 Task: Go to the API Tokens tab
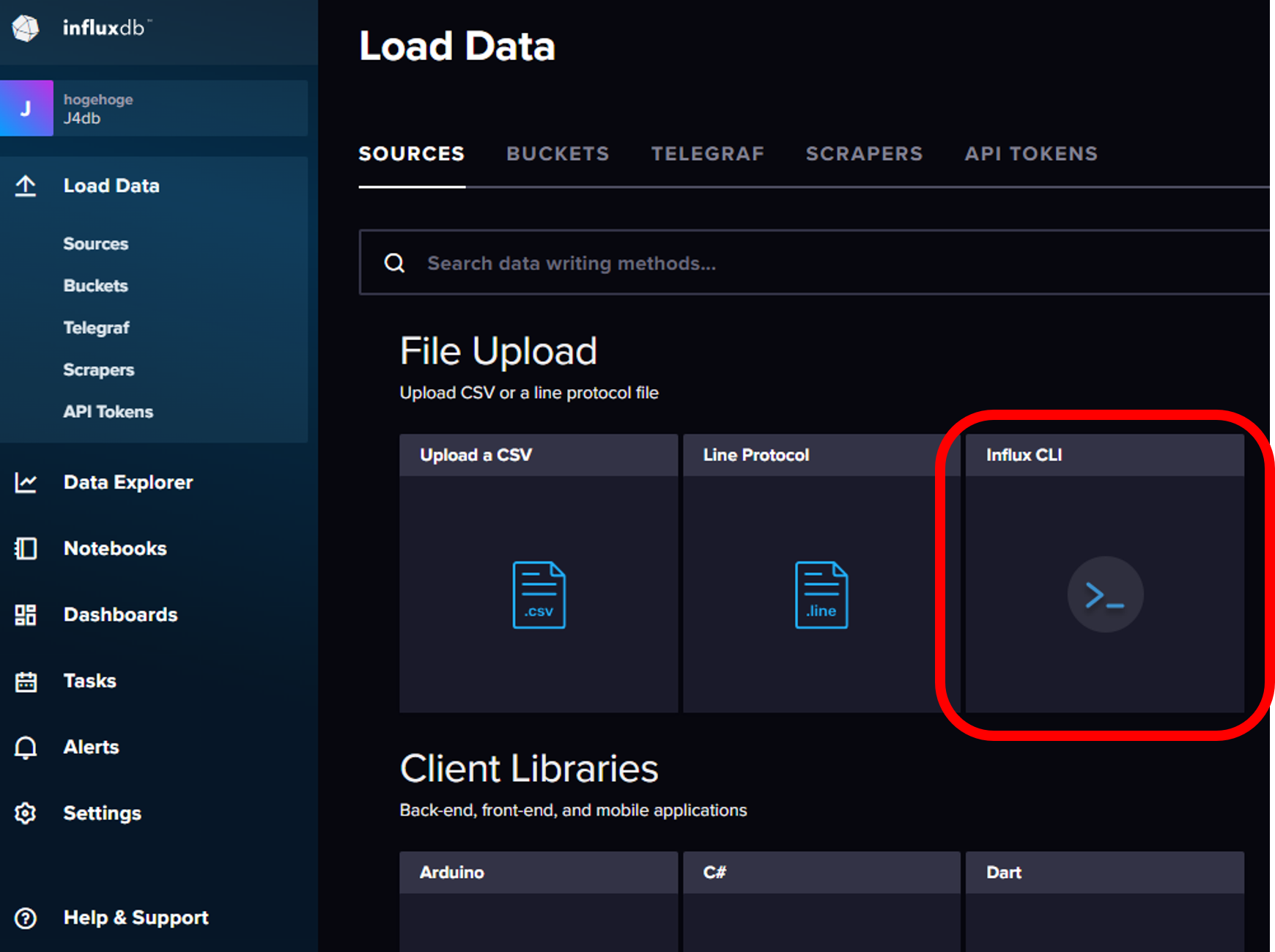[1030, 154]
